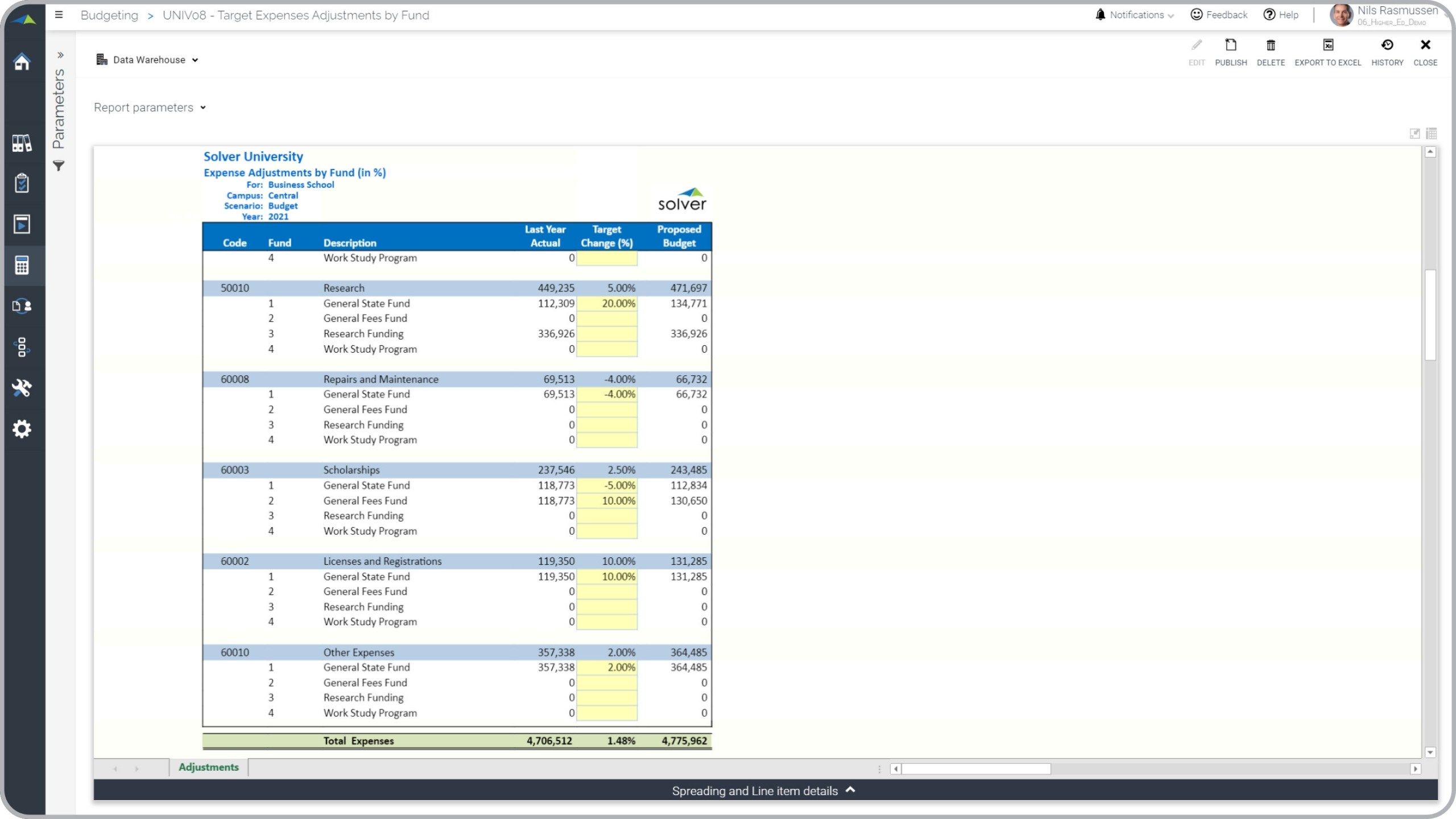Open the Publish icon in toolbar
This screenshot has height=819, width=1456.
coord(1230,45)
